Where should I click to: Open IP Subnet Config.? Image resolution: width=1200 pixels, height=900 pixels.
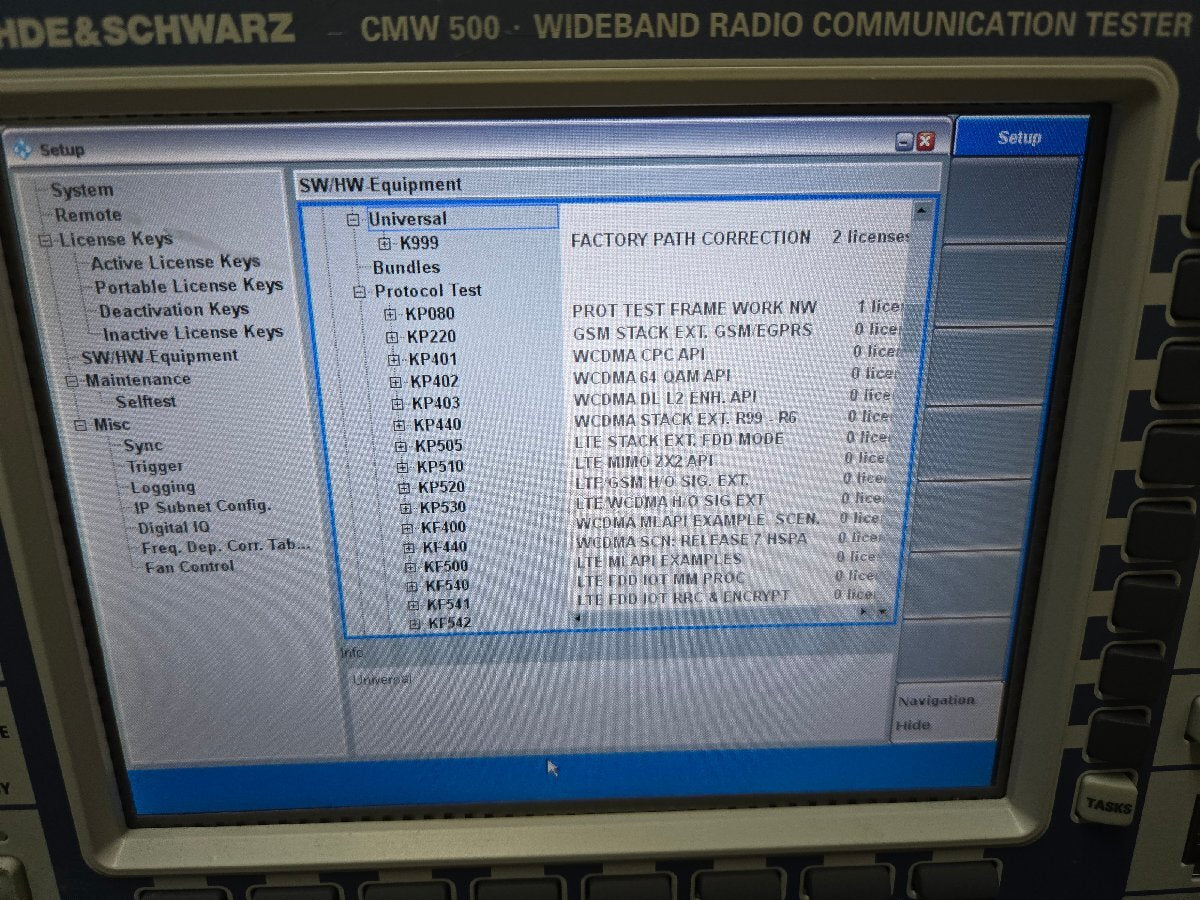203,506
